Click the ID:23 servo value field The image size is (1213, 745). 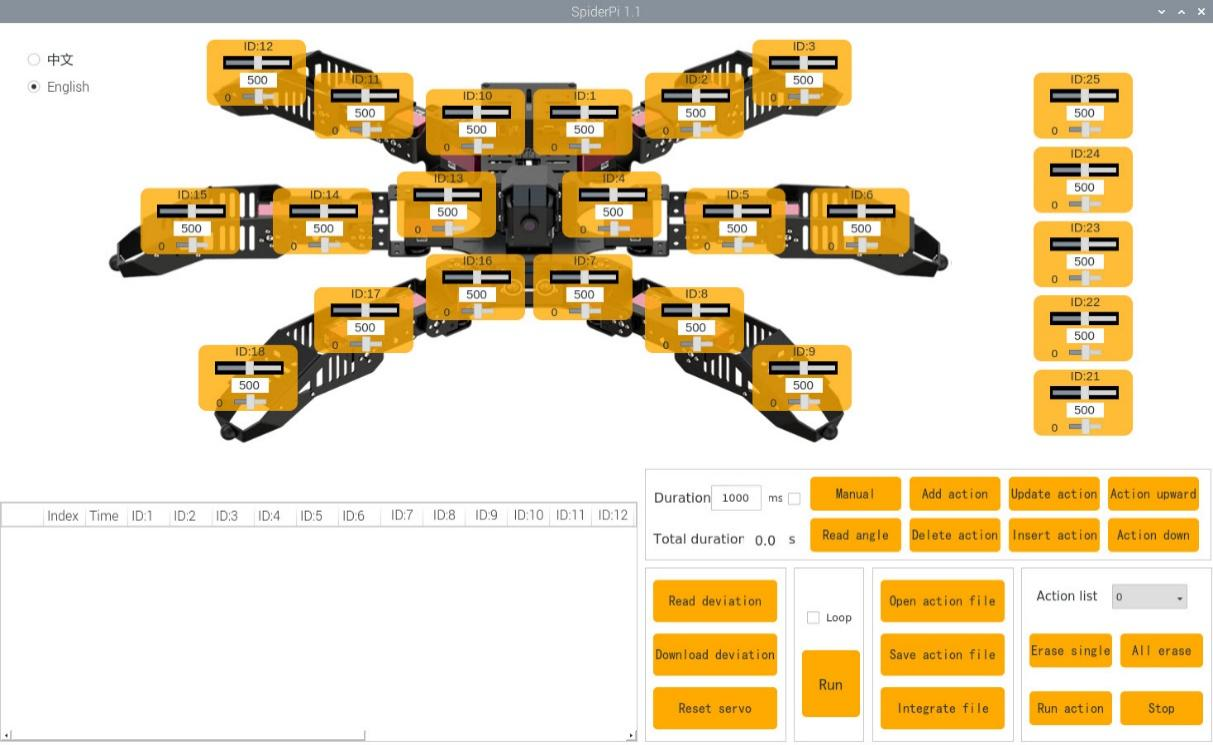(x=1084, y=261)
